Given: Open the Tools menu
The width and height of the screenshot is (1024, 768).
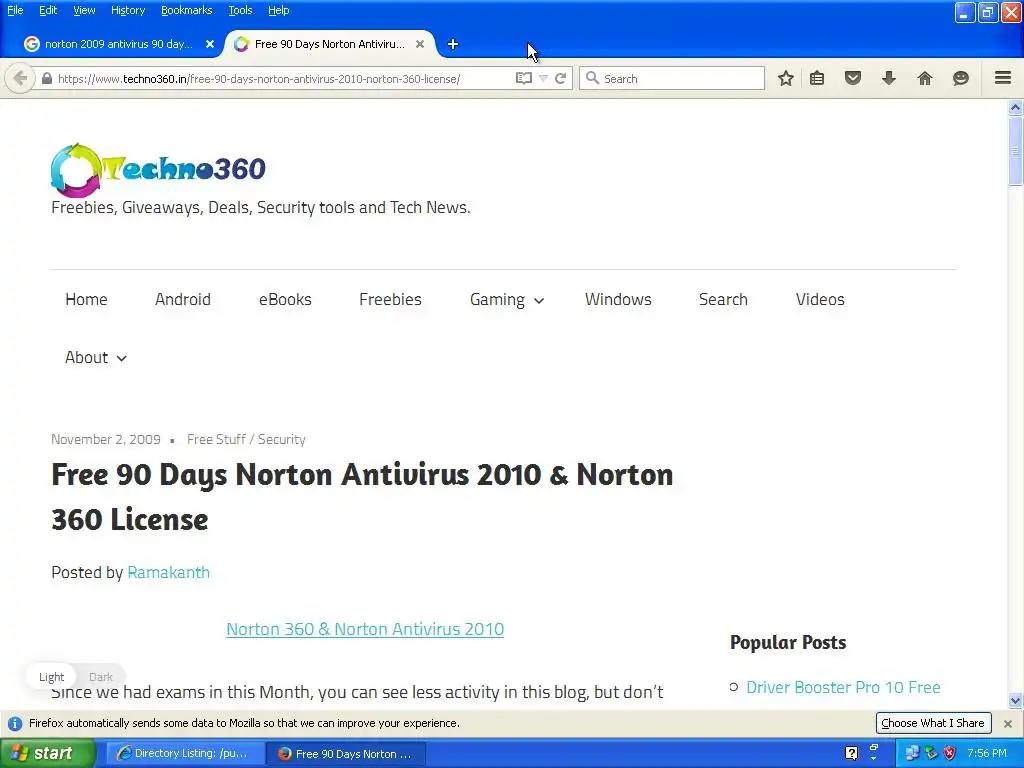Looking at the screenshot, I should 240,10.
